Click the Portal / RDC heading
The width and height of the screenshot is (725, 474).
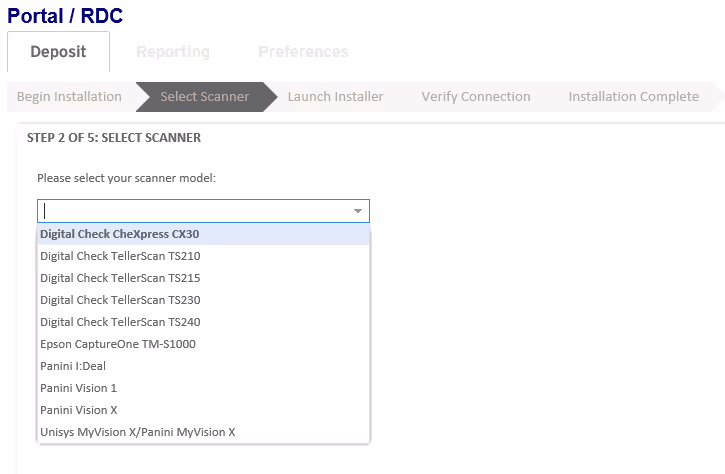click(x=65, y=16)
